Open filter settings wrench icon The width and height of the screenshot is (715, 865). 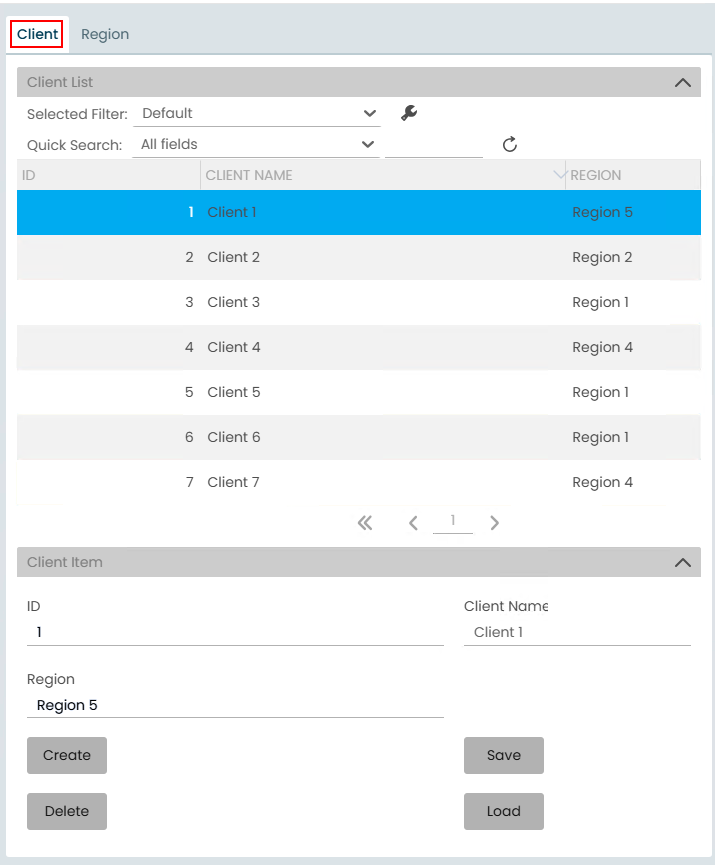[x=408, y=113]
